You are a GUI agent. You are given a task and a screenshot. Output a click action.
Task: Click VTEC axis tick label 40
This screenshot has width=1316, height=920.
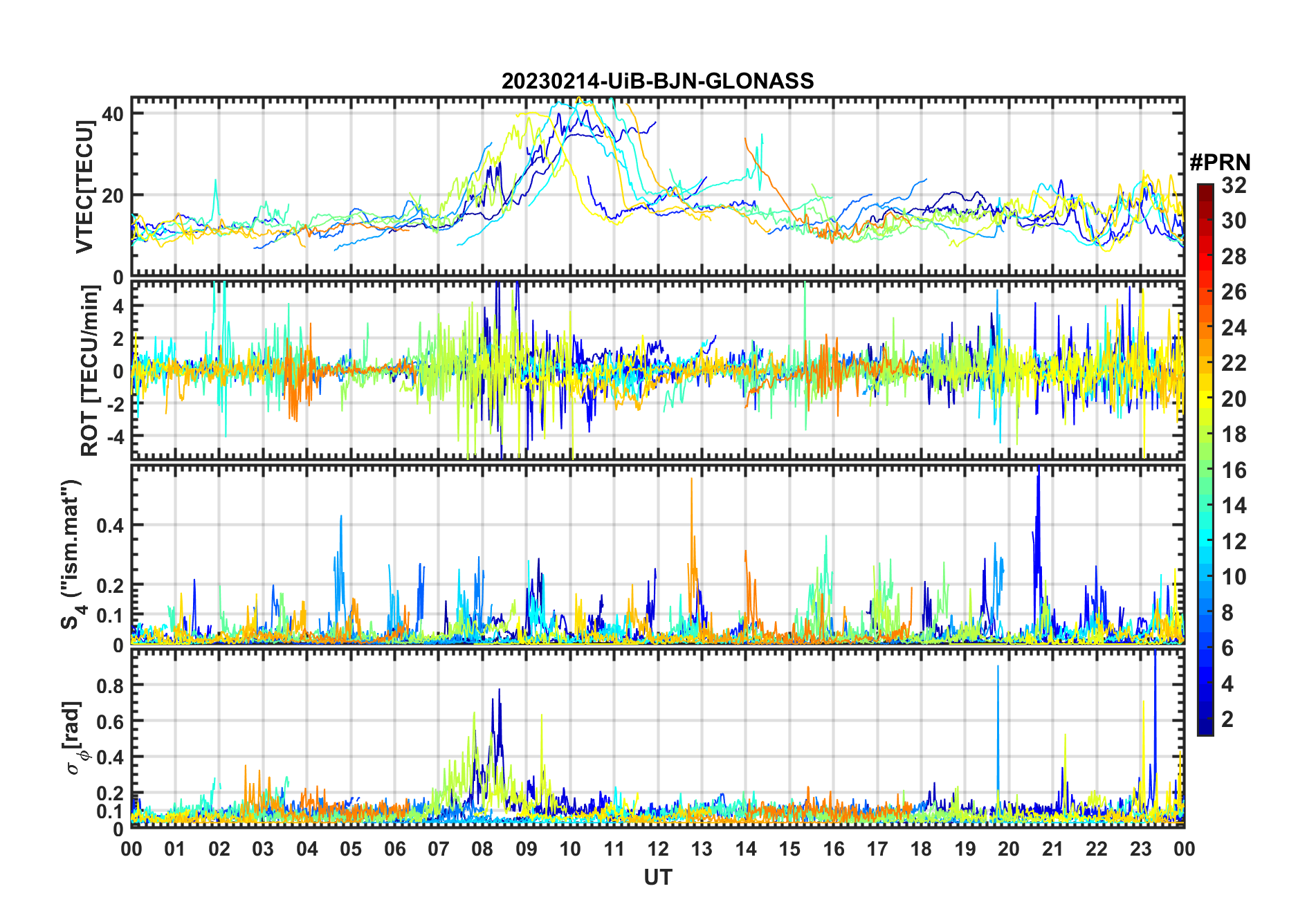pos(113,114)
